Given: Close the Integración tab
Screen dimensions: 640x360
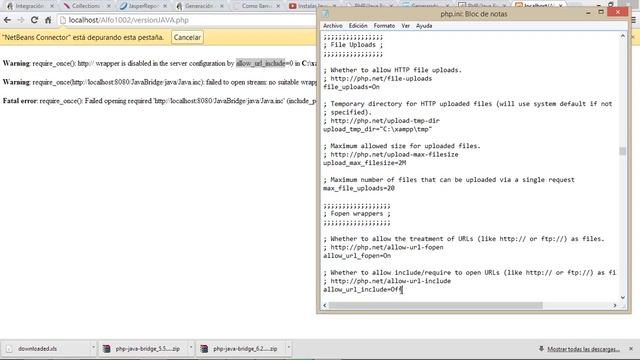Looking at the screenshot, I should [52, 6].
